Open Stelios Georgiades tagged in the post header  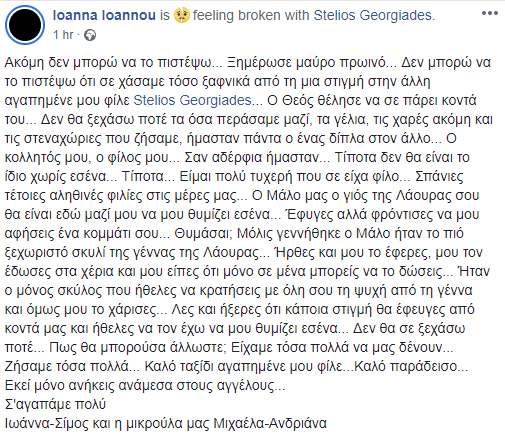click(373, 16)
